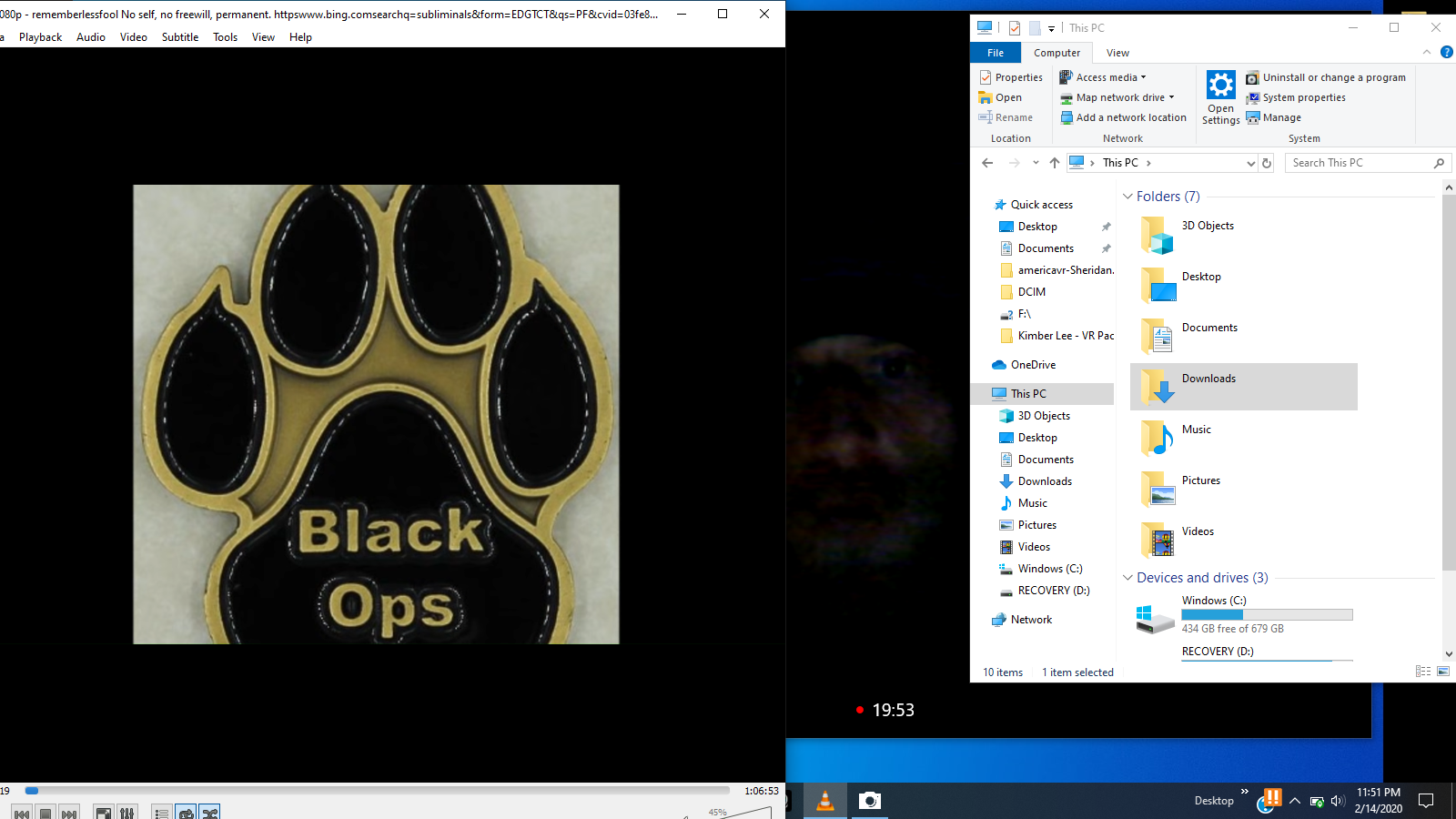
Task: Click Open in the Location group
Action: pyautogui.click(x=1000, y=97)
